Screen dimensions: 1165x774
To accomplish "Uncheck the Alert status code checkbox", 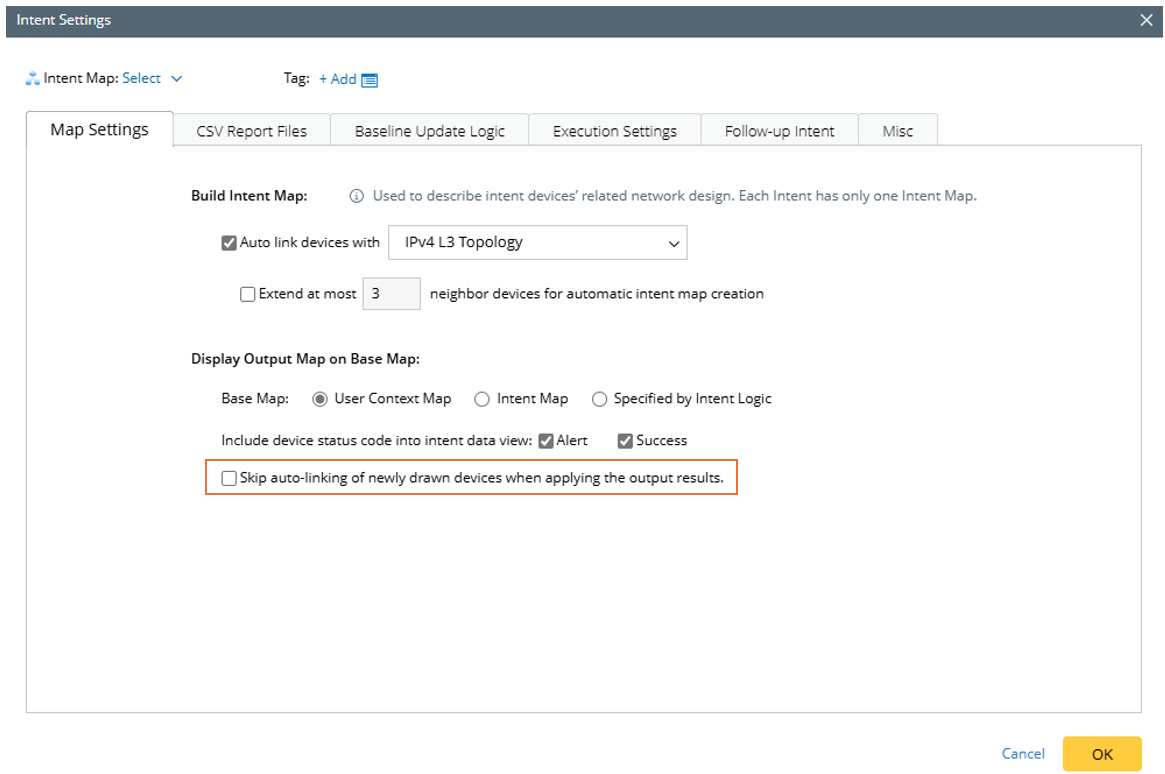I will tap(546, 441).
